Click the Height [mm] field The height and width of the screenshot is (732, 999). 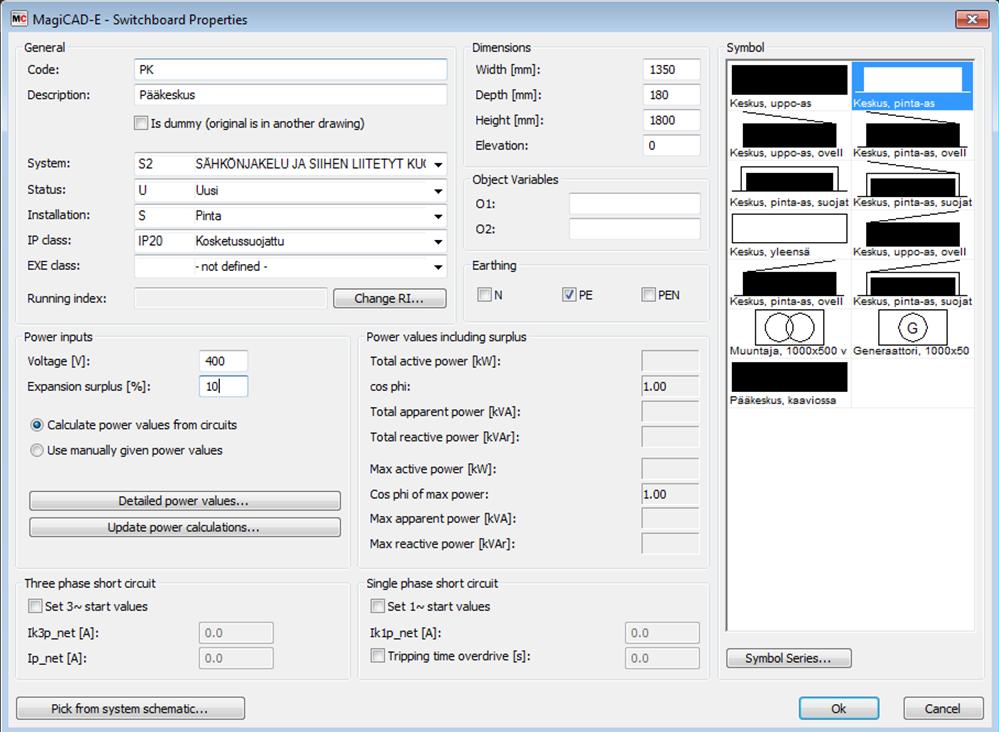tap(672, 120)
